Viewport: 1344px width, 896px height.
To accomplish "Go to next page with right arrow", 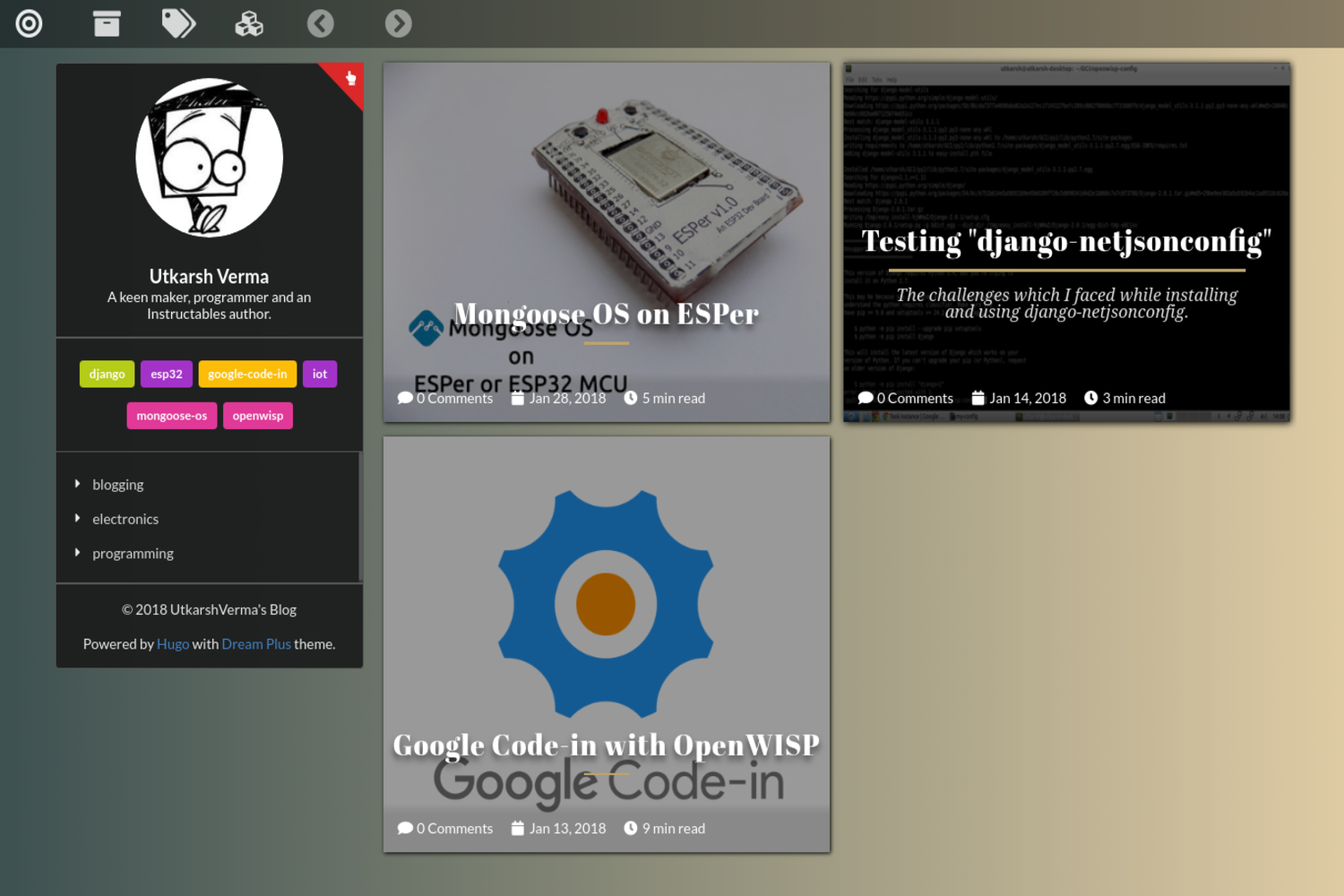I will point(399,23).
